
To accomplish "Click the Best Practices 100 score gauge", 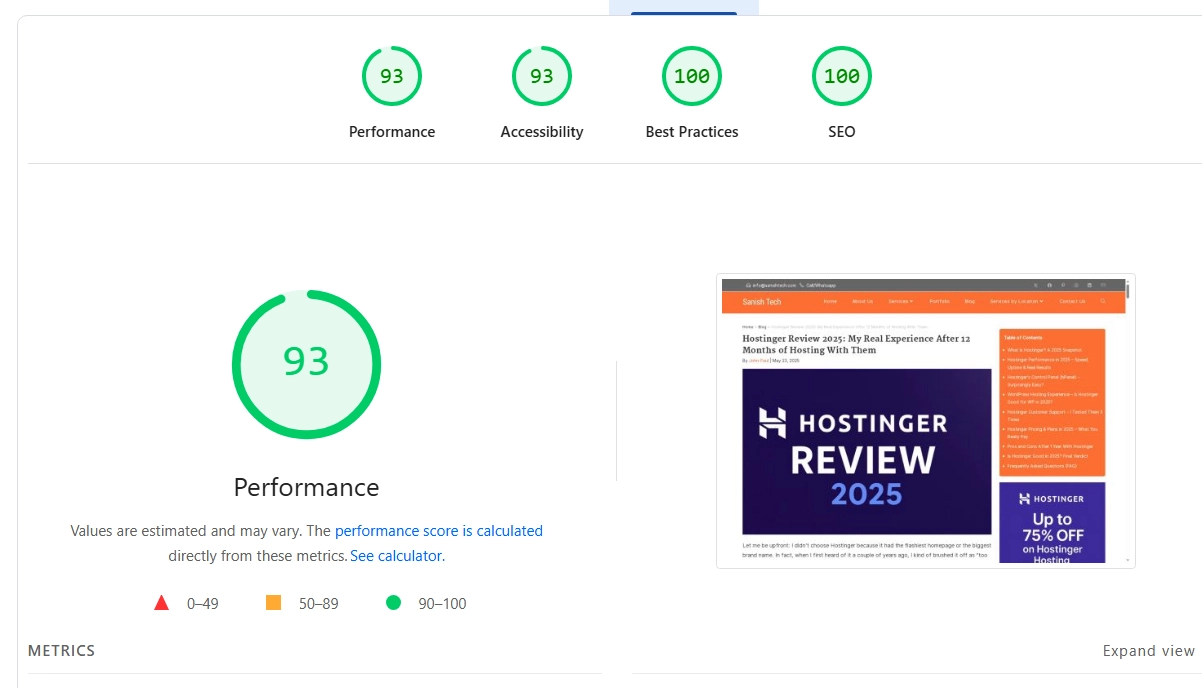I will pyautogui.click(x=692, y=76).
